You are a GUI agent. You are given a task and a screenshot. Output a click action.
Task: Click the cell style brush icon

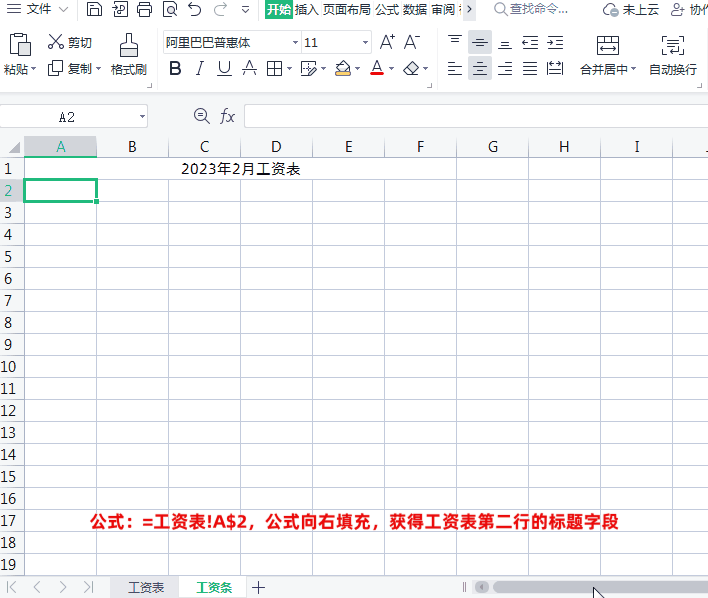point(308,69)
